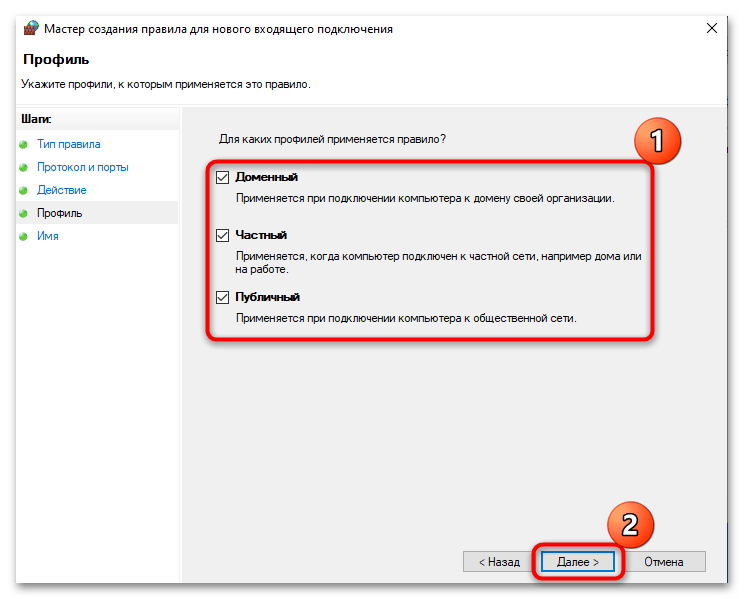Go to the Тип правила step

69,144
